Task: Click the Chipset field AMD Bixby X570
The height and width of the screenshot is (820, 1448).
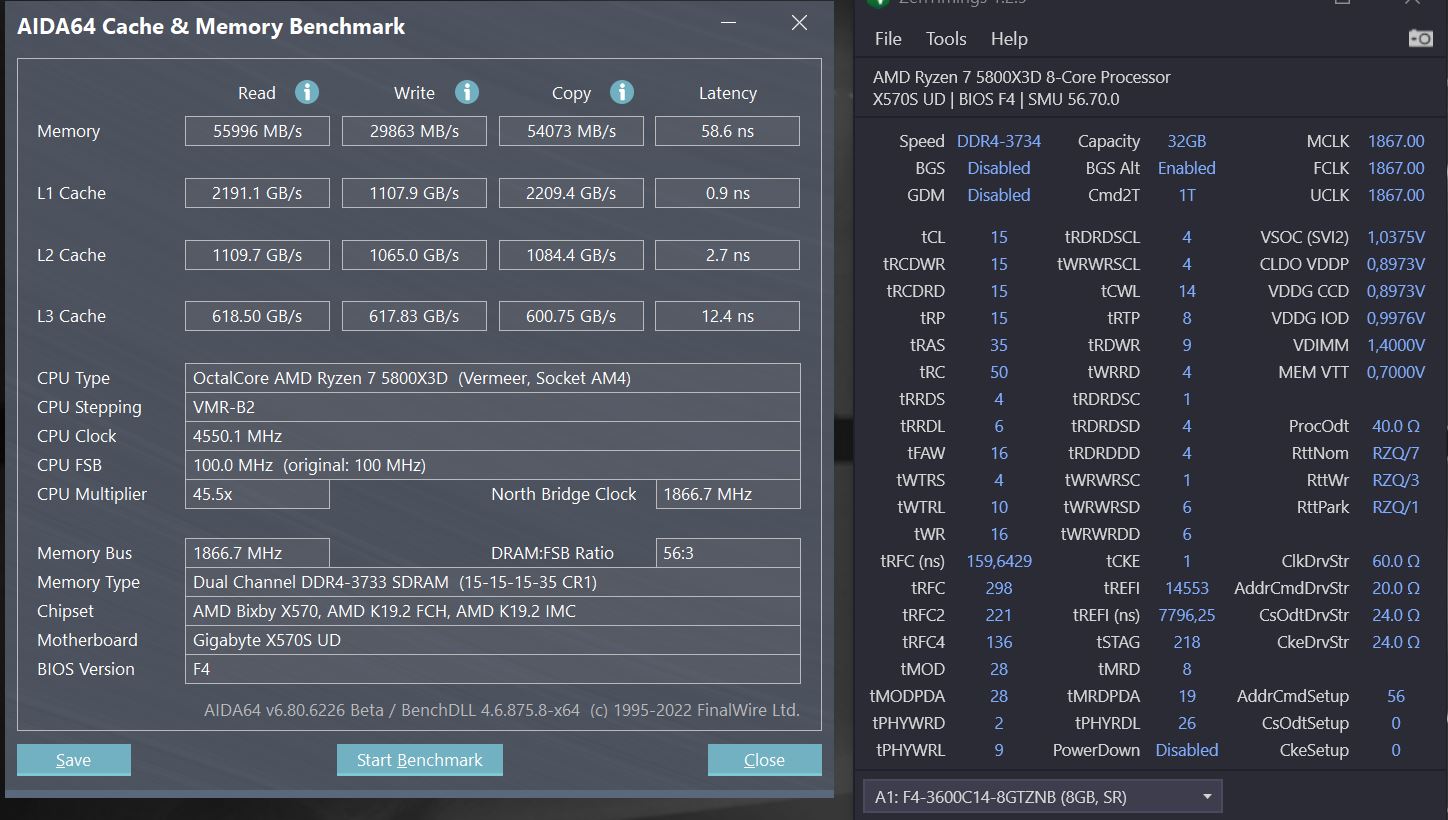Action: tap(493, 611)
